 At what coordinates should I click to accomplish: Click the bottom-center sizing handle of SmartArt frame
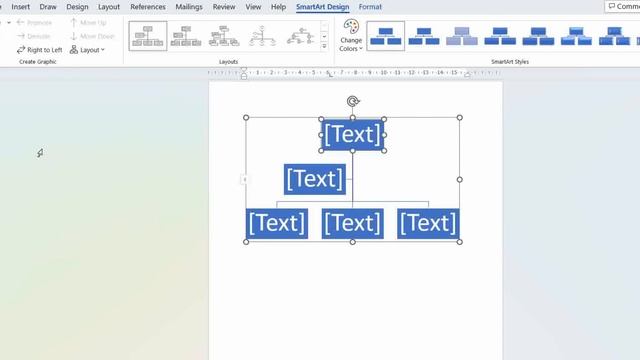353,242
